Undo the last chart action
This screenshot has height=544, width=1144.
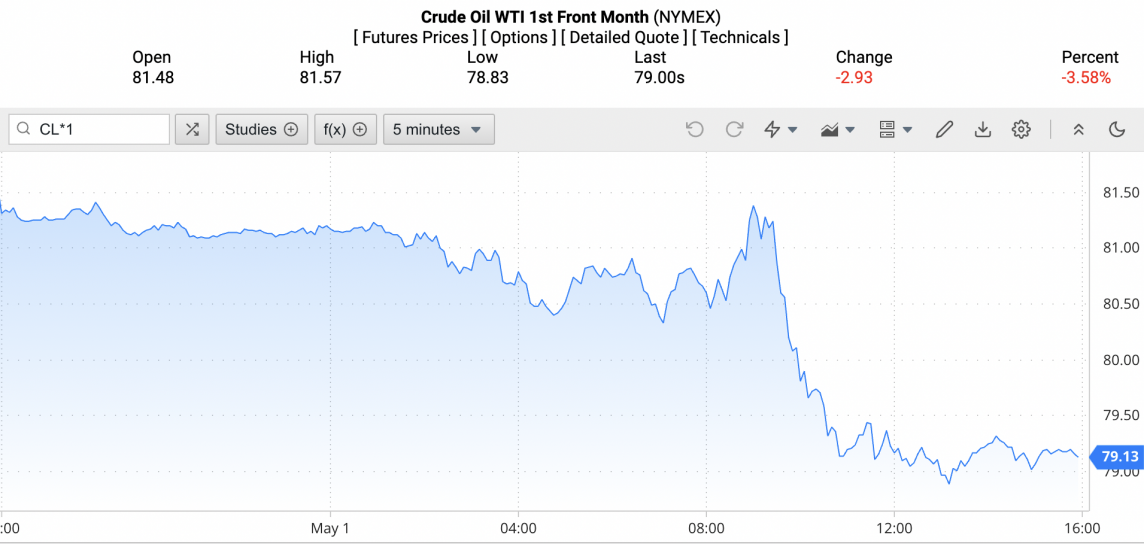tap(695, 129)
